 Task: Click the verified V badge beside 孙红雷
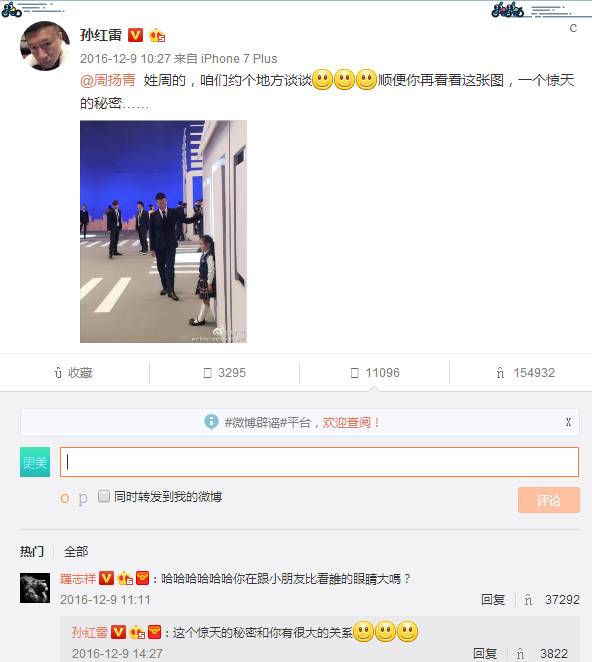click(136, 35)
